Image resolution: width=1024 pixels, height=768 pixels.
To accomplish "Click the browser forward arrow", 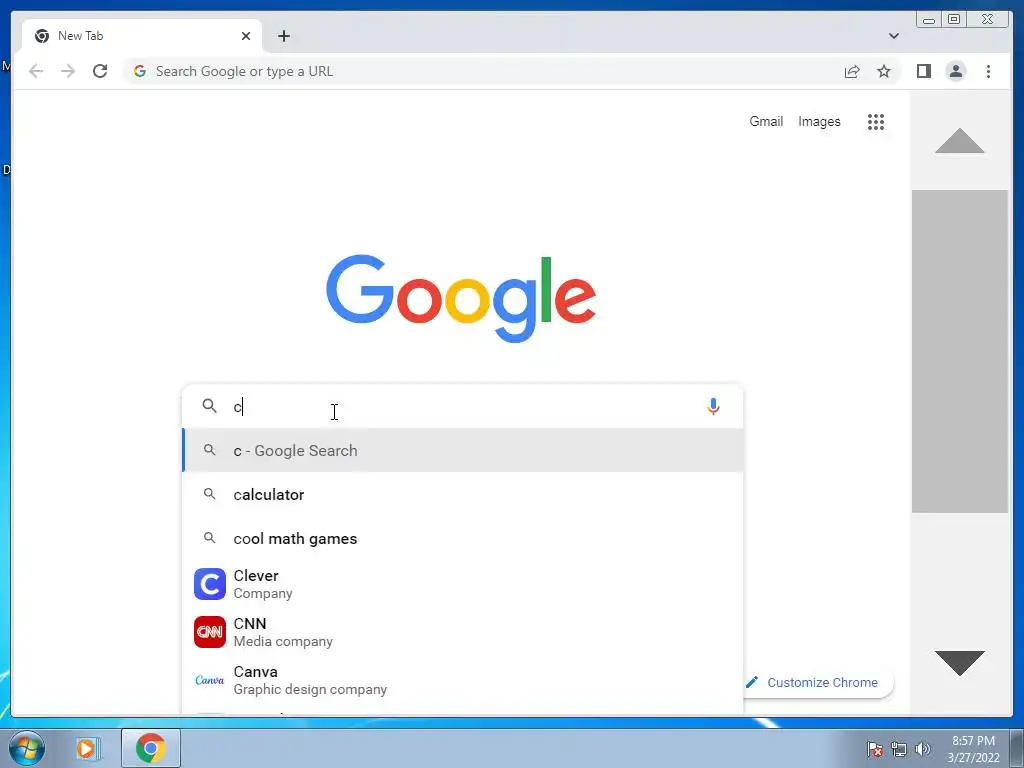I will (68, 71).
